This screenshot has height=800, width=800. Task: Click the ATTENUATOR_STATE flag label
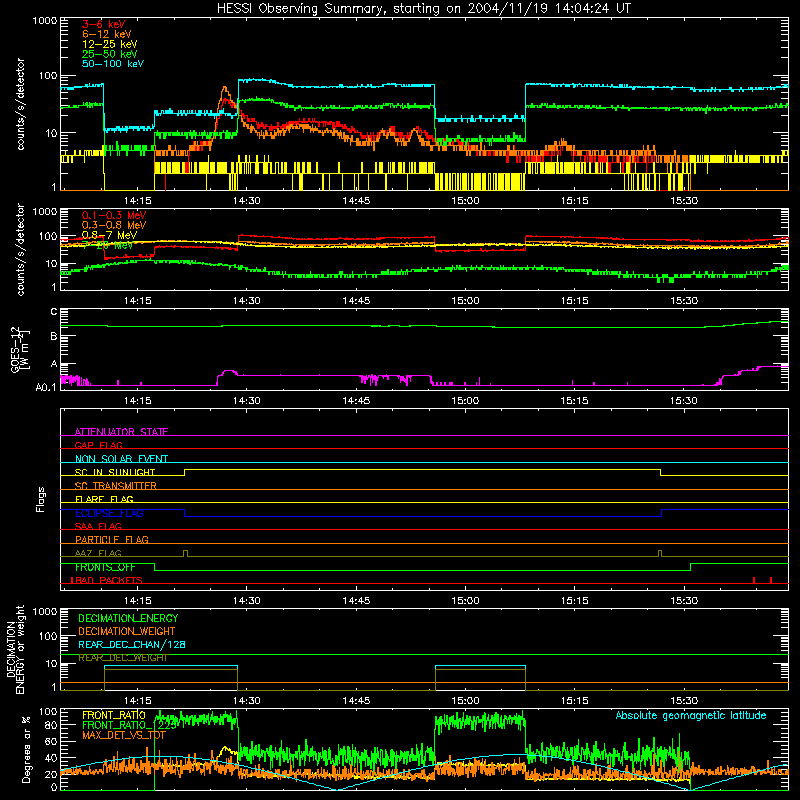121,432
